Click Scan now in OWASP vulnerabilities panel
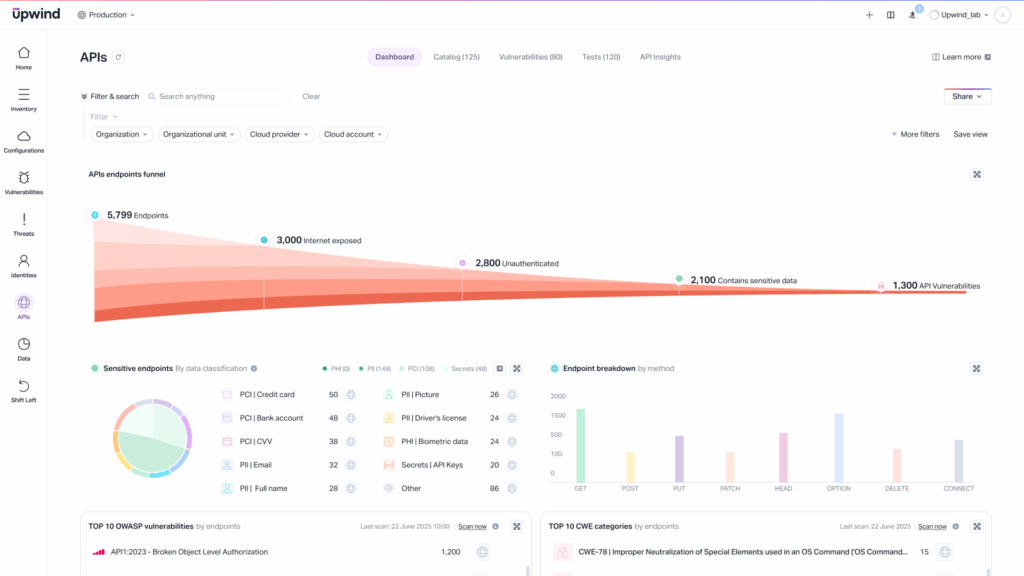The image size is (1024, 576). (474, 526)
